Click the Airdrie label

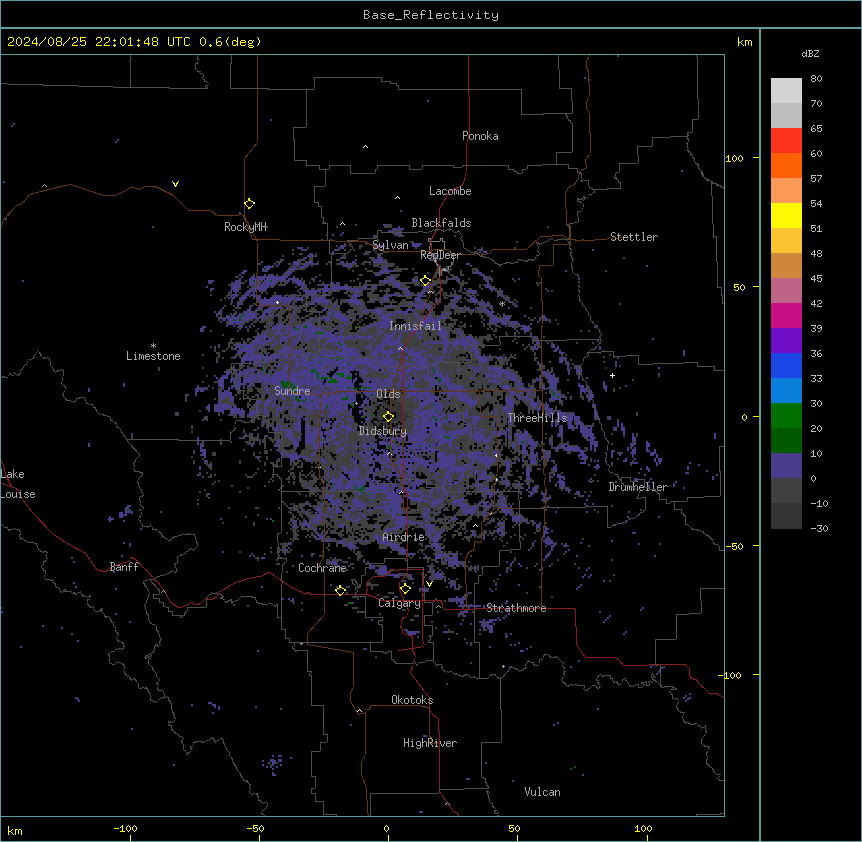tap(404, 537)
